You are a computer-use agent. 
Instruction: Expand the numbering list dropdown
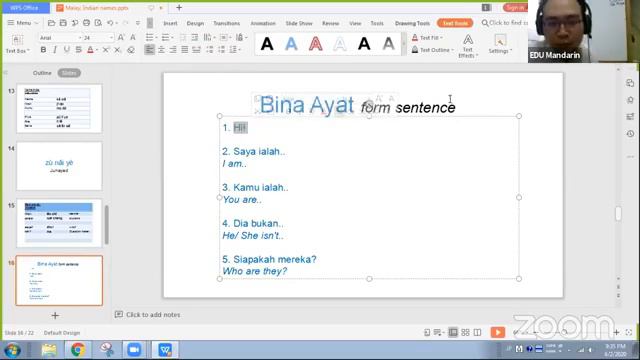(173, 38)
